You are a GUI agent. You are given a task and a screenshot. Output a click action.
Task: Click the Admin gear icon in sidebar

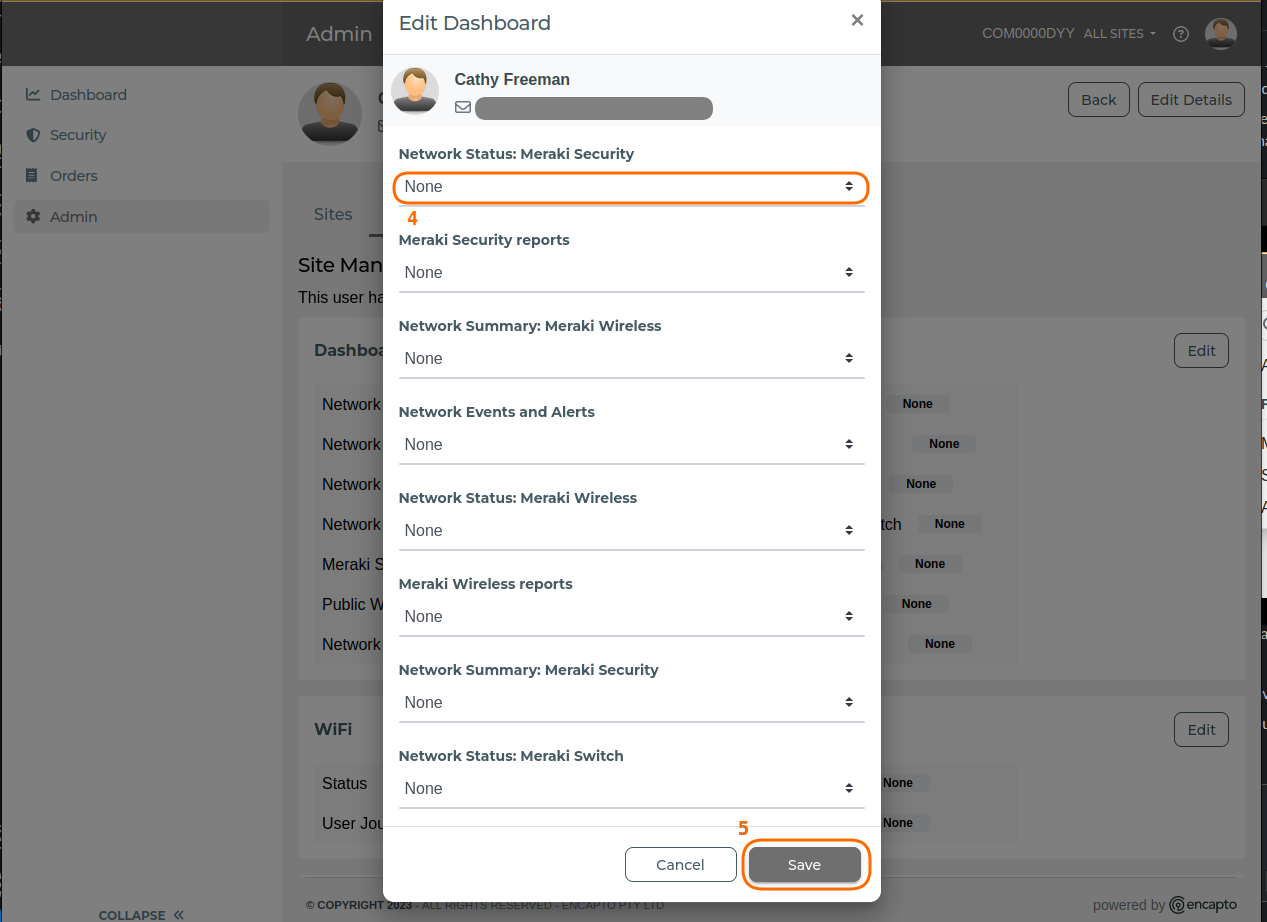coord(33,217)
